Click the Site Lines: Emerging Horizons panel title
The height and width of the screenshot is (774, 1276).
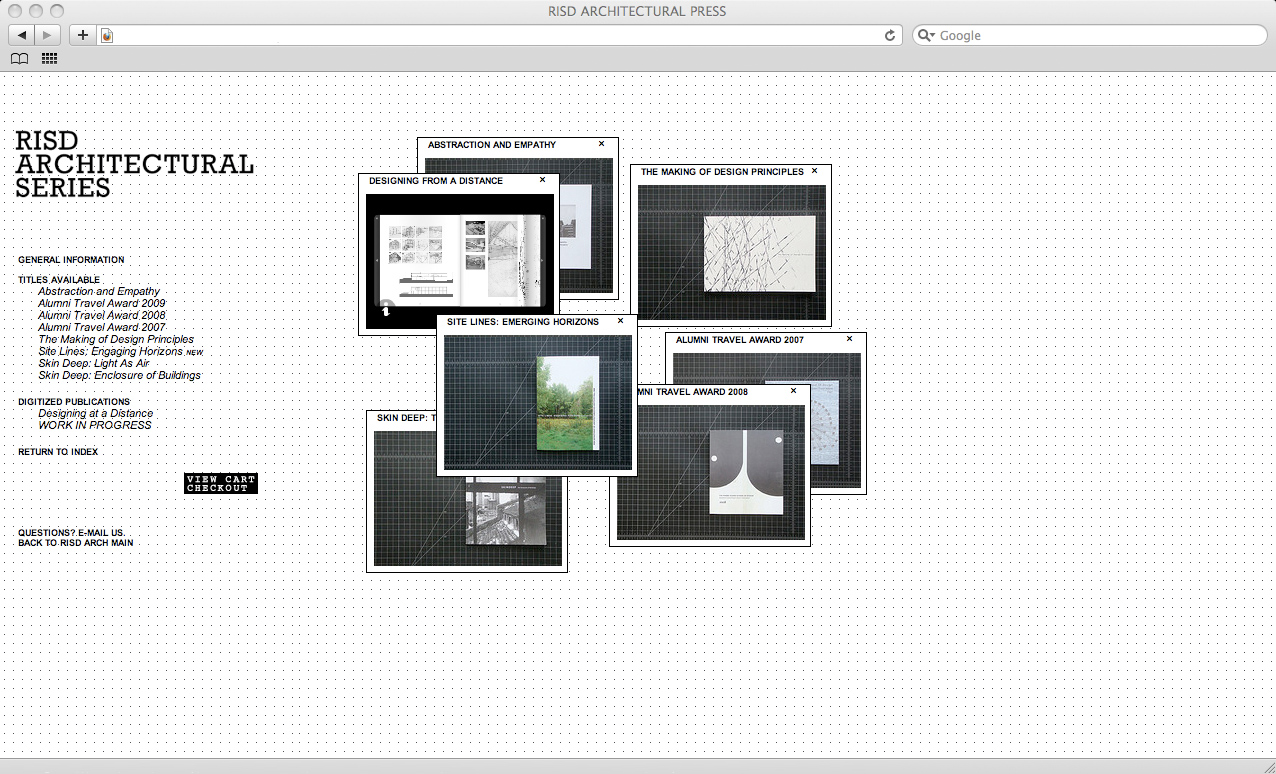coord(523,322)
